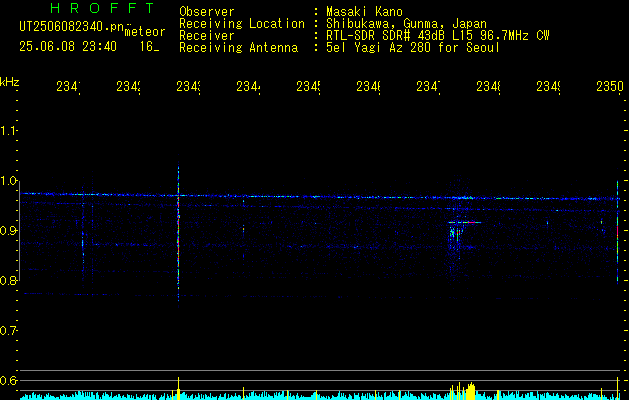Select the file name UT2506082340.pn

pos(72,26)
